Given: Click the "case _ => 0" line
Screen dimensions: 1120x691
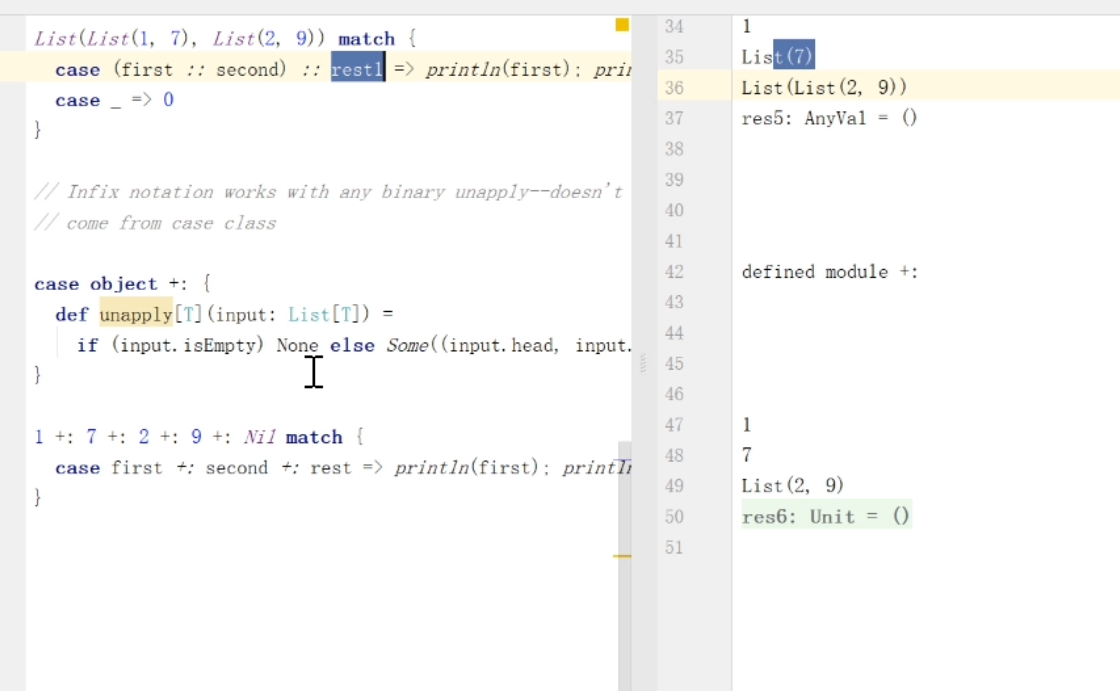Looking at the screenshot, I should (x=114, y=100).
